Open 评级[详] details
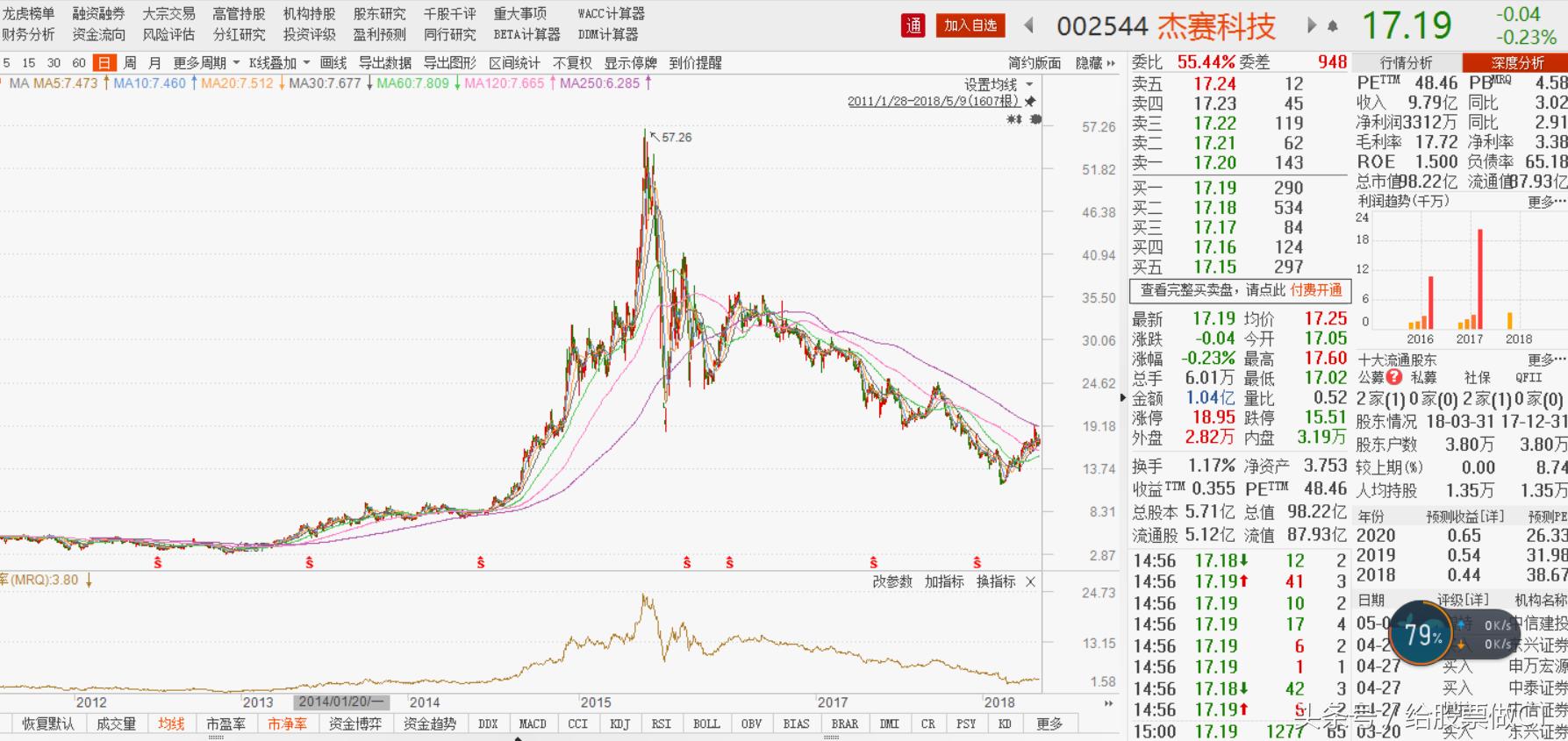Image resolution: width=1568 pixels, height=741 pixels. point(1462,600)
